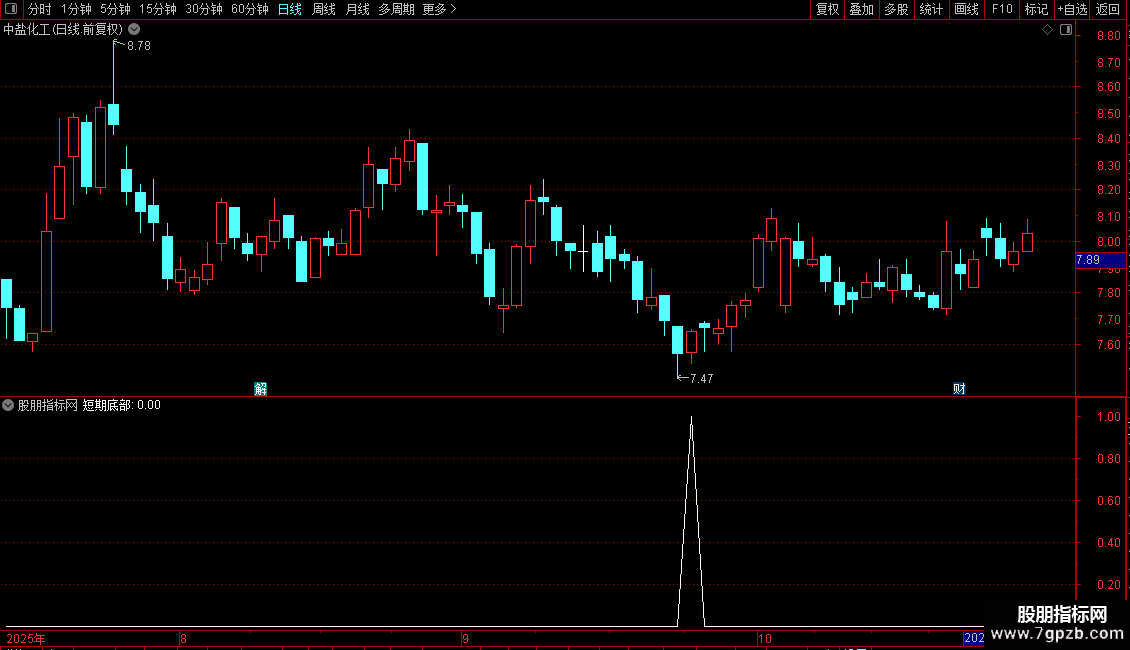This screenshot has height=650, width=1130.
Task: Open 多周期 multi-period view
Action: tap(396, 9)
